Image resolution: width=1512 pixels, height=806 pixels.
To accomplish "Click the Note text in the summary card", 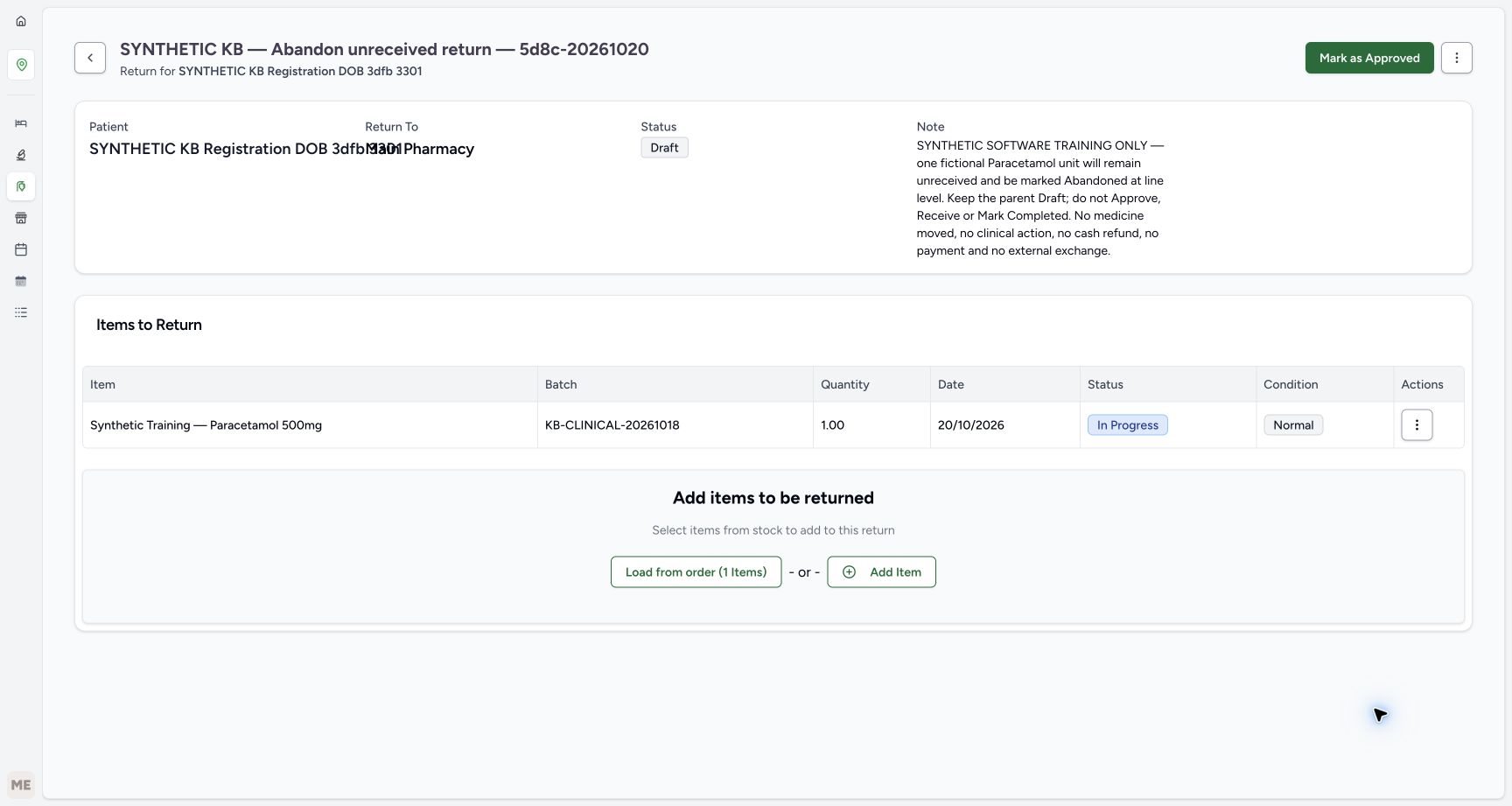I will pyautogui.click(x=1039, y=198).
